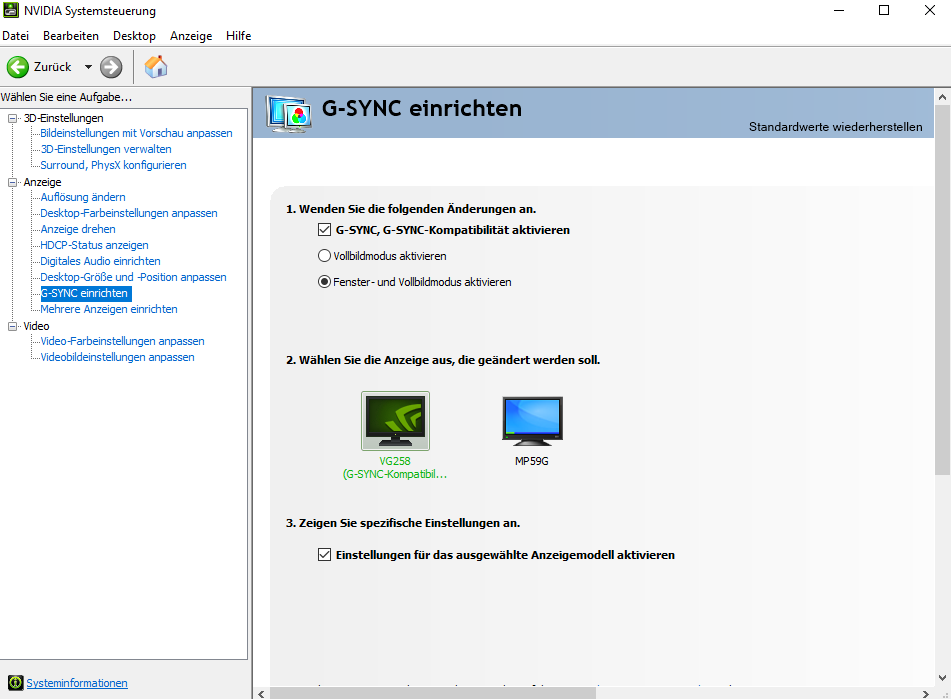This screenshot has width=951, height=699.
Task: Select the Vollbildmodus aktivieren radio button
Action: tap(324, 255)
